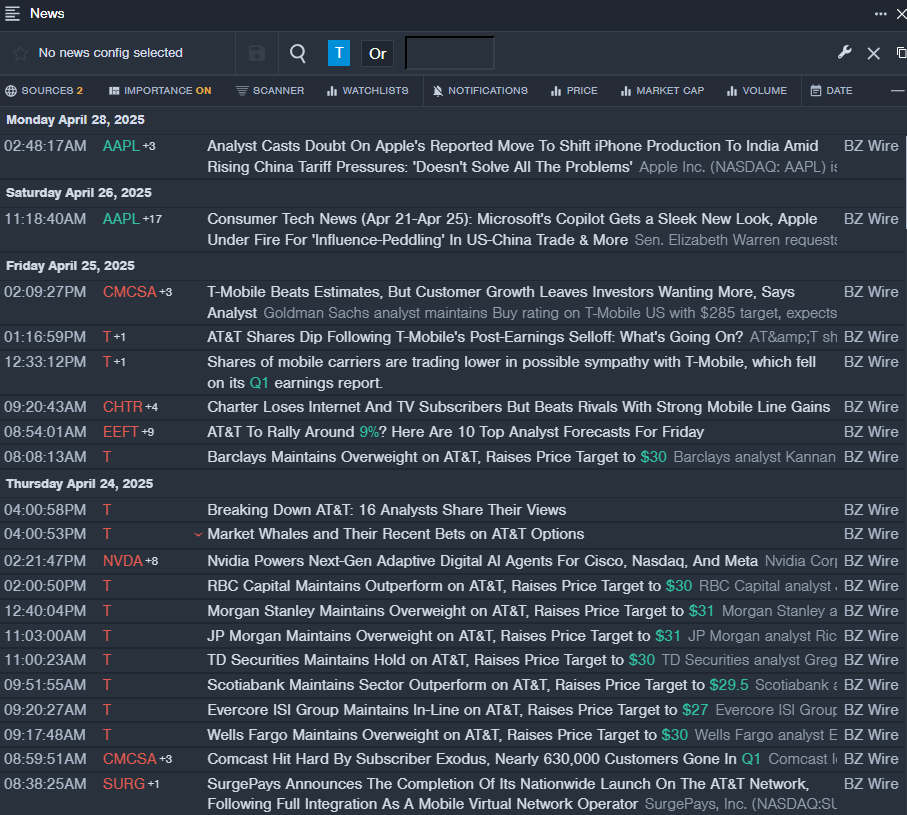Select the Scotiabank Maintains Sector Outperform headline
This screenshot has height=815, width=907.
pos(478,685)
